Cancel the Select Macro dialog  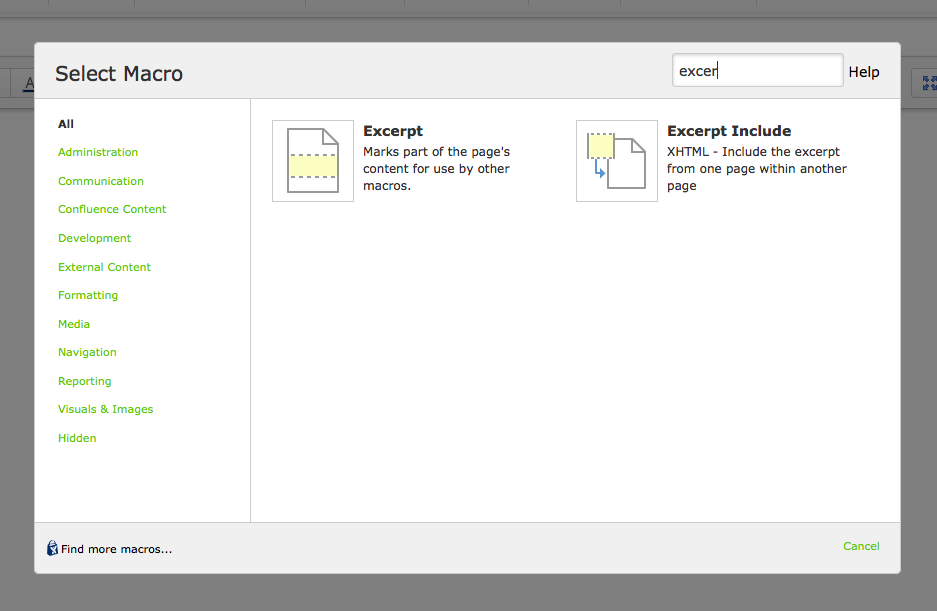[x=861, y=546]
